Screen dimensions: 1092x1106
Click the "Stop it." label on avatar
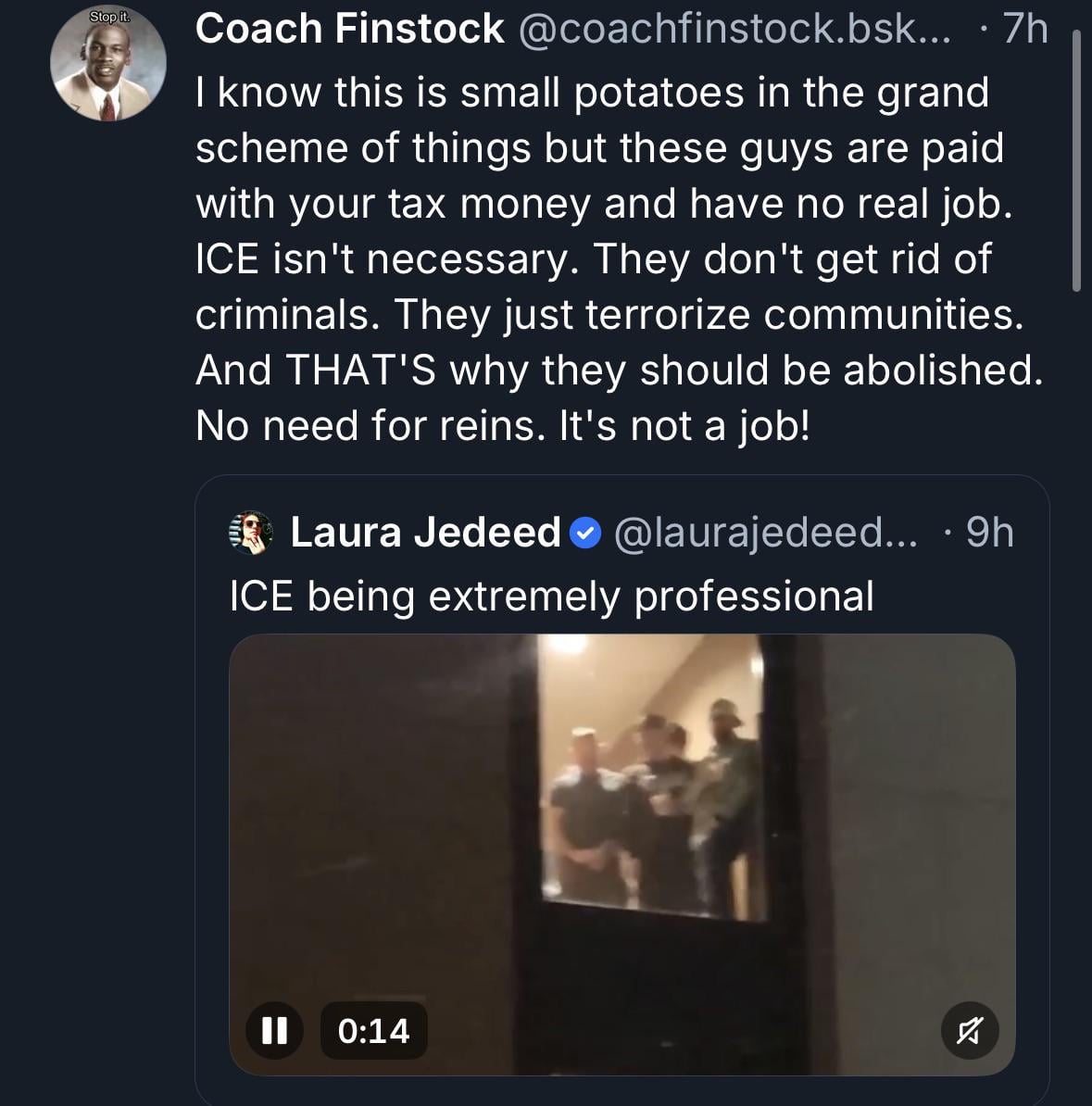[x=108, y=18]
